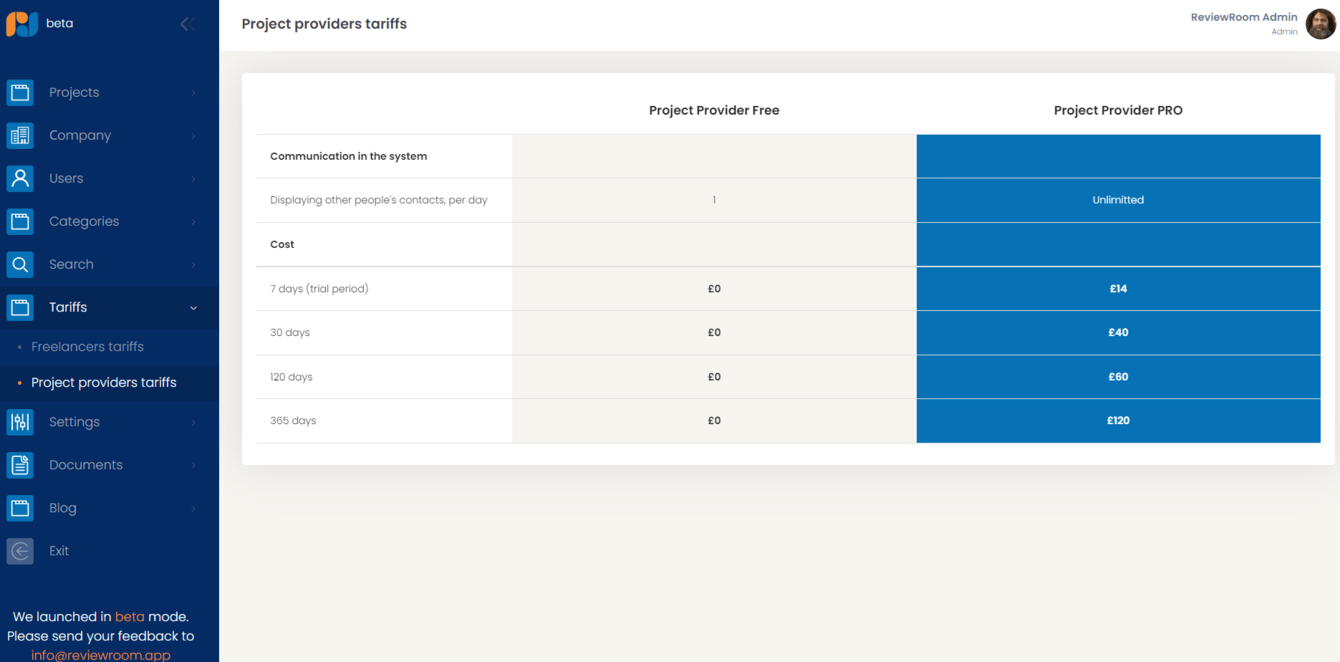Expand the Settings menu arrow

193,423
